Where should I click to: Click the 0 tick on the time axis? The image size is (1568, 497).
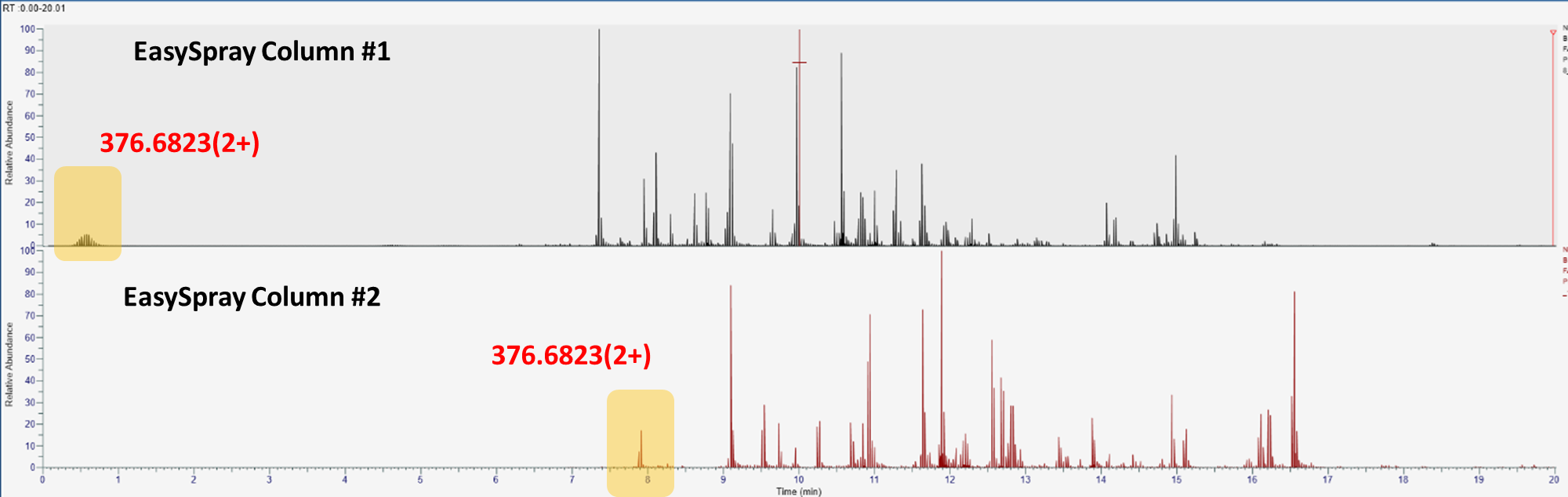pos(42,480)
